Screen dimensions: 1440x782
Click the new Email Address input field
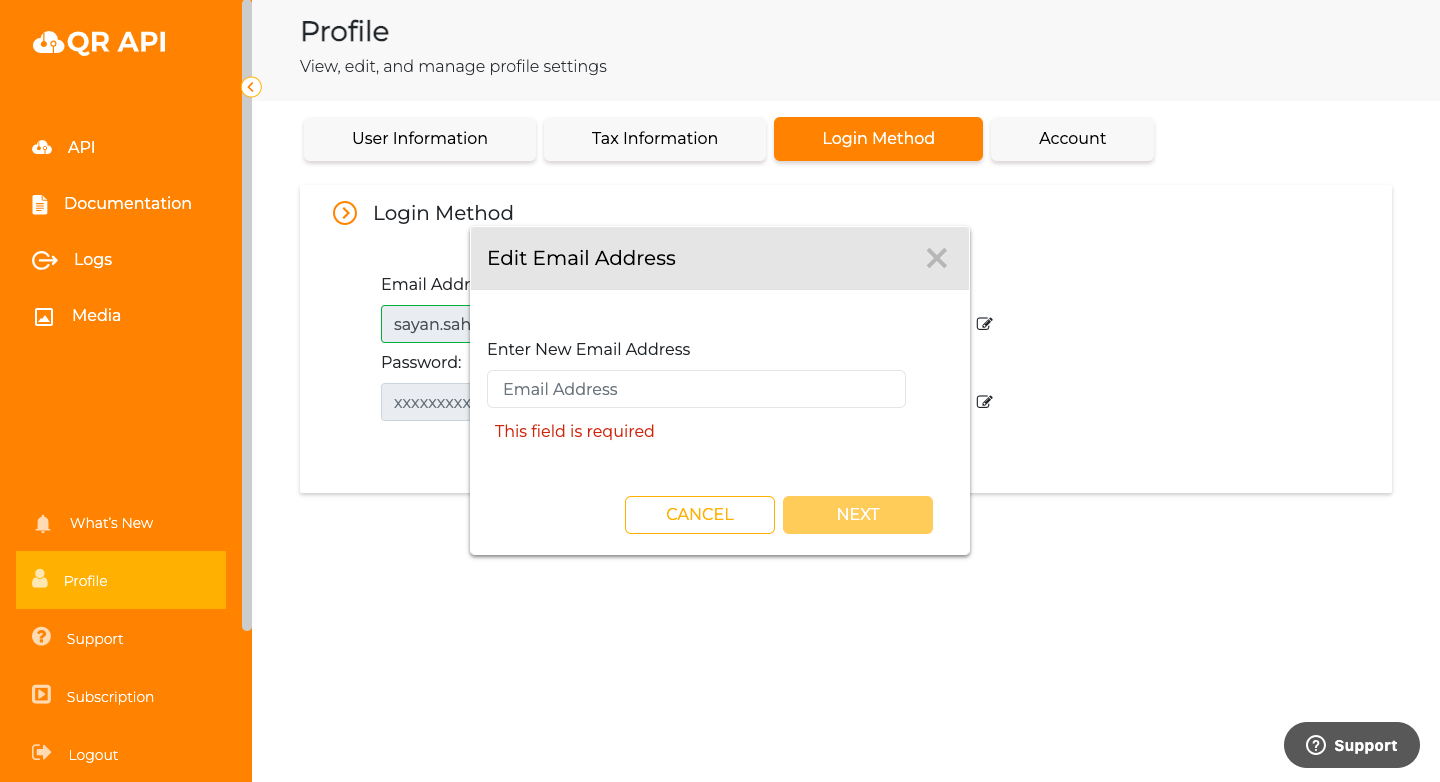tap(696, 389)
